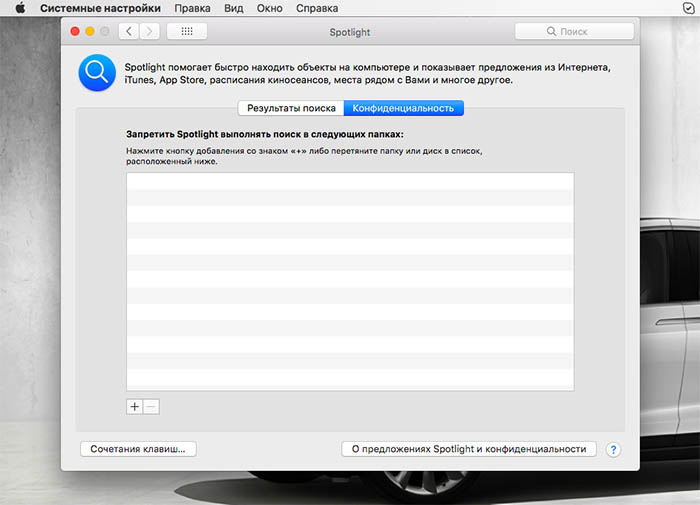Screen dimensions: 700x505
Task: Click the magnifier icon in search field
Action: coord(551,31)
